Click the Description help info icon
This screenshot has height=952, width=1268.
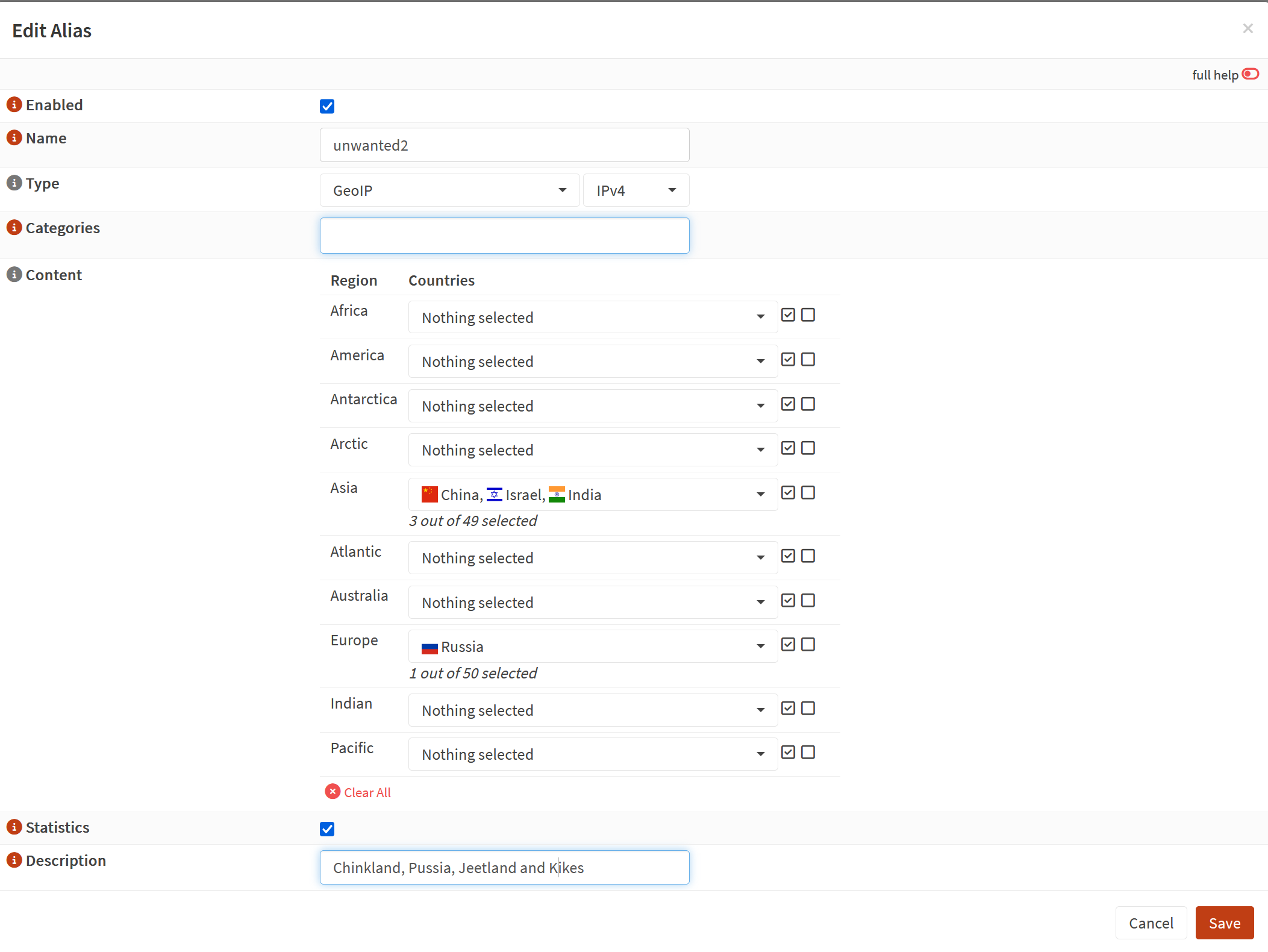coord(14,860)
